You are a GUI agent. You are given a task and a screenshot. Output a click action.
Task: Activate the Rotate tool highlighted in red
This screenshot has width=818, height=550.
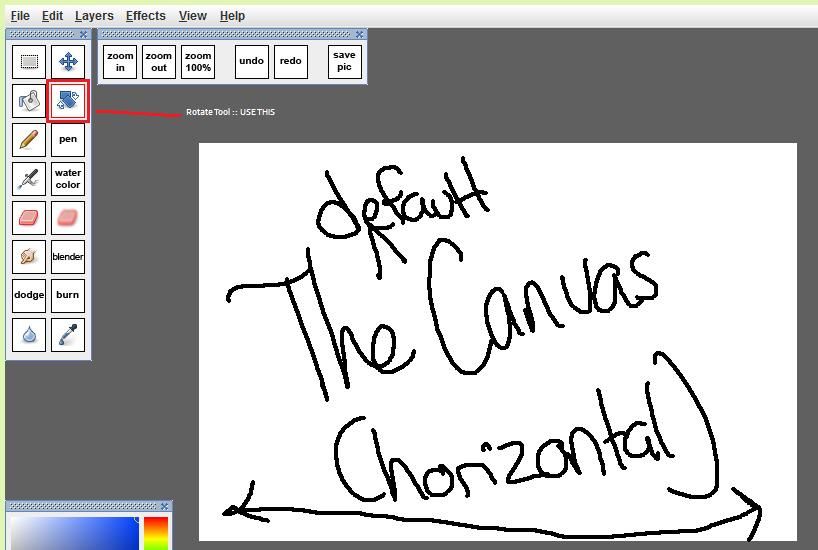(68, 101)
